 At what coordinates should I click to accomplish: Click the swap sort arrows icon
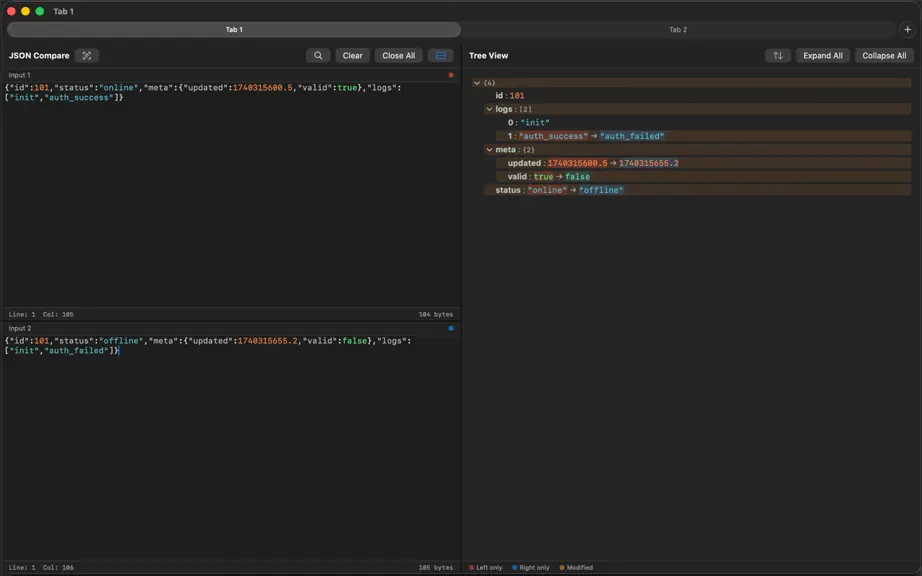pyautogui.click(x=777, y=55)
